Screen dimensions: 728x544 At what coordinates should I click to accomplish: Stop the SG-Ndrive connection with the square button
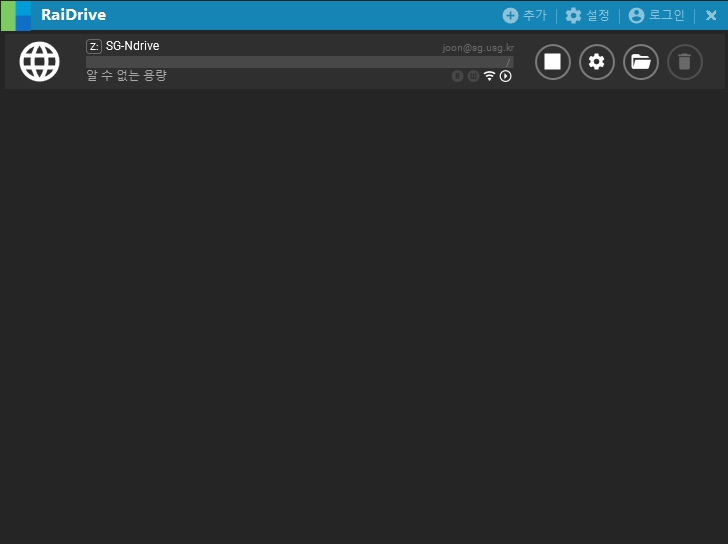click(552, 62)
